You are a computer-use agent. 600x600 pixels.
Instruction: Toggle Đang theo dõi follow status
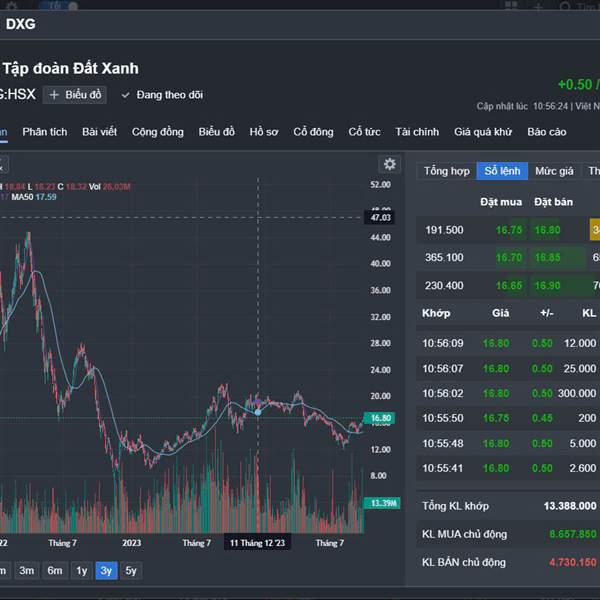click(162, 95)
